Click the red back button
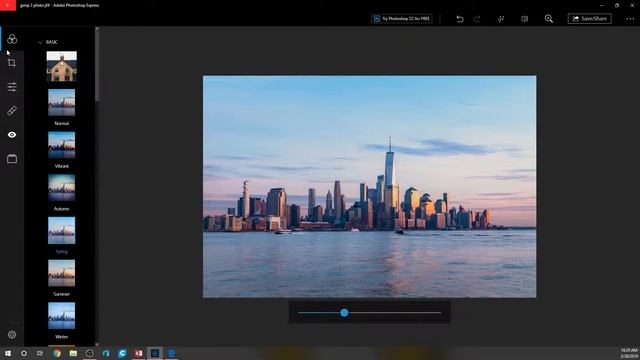The height and width of the screenshot is (360, 640). [8, 5]
